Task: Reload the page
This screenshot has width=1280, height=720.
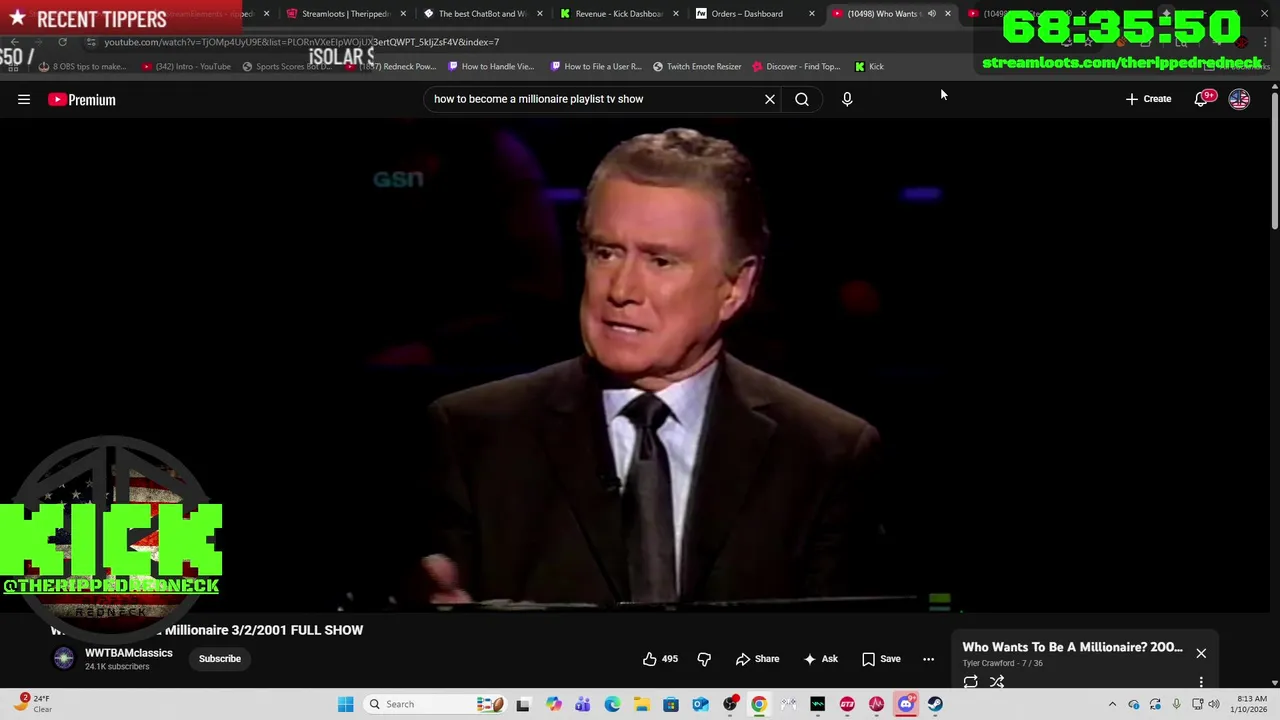Action: 62,42
